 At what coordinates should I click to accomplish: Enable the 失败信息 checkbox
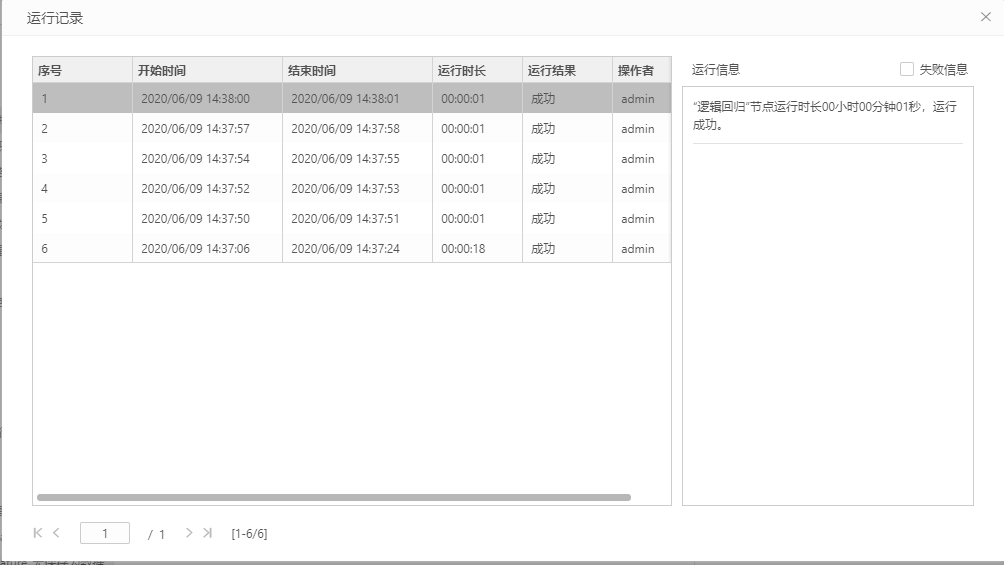(x=907, y=69)
